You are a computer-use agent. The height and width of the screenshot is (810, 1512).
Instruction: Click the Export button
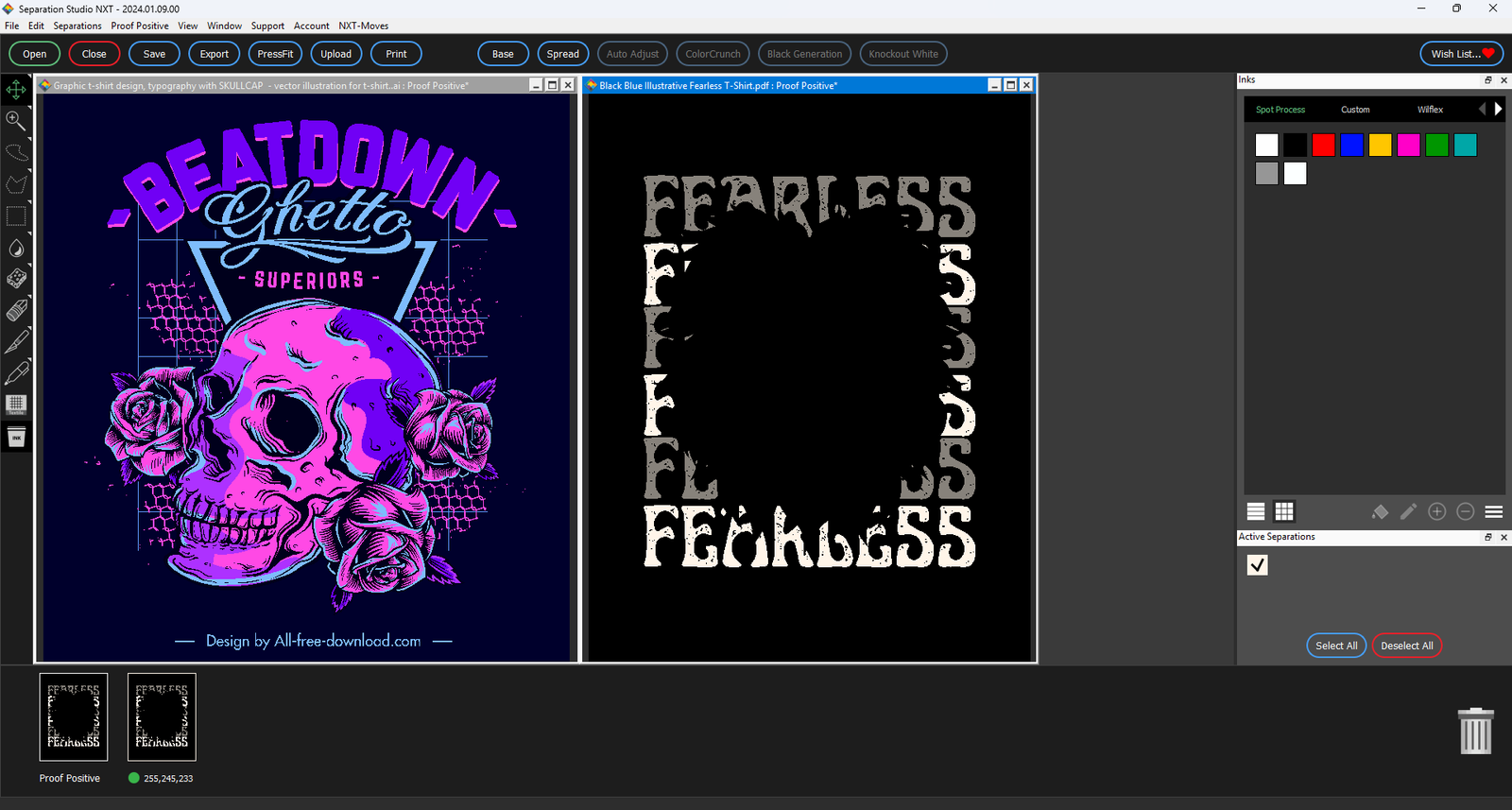pos(215,54)
